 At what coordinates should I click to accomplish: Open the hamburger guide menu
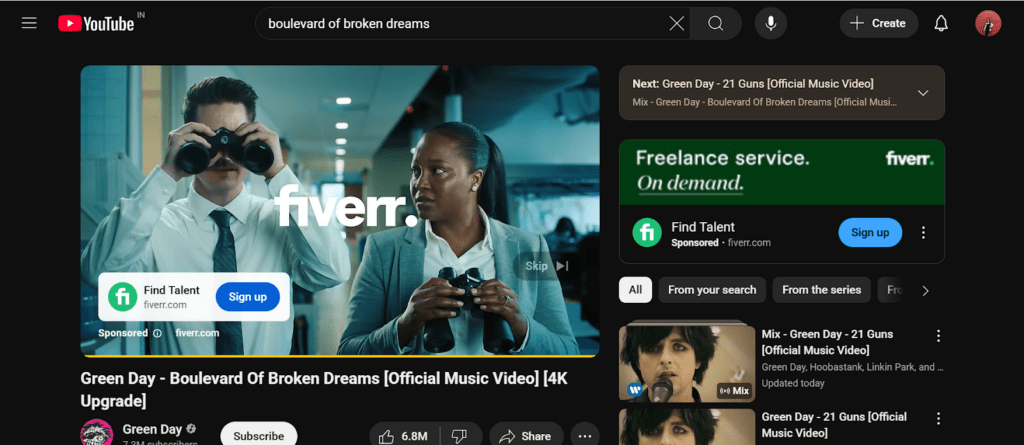[29, 24]
